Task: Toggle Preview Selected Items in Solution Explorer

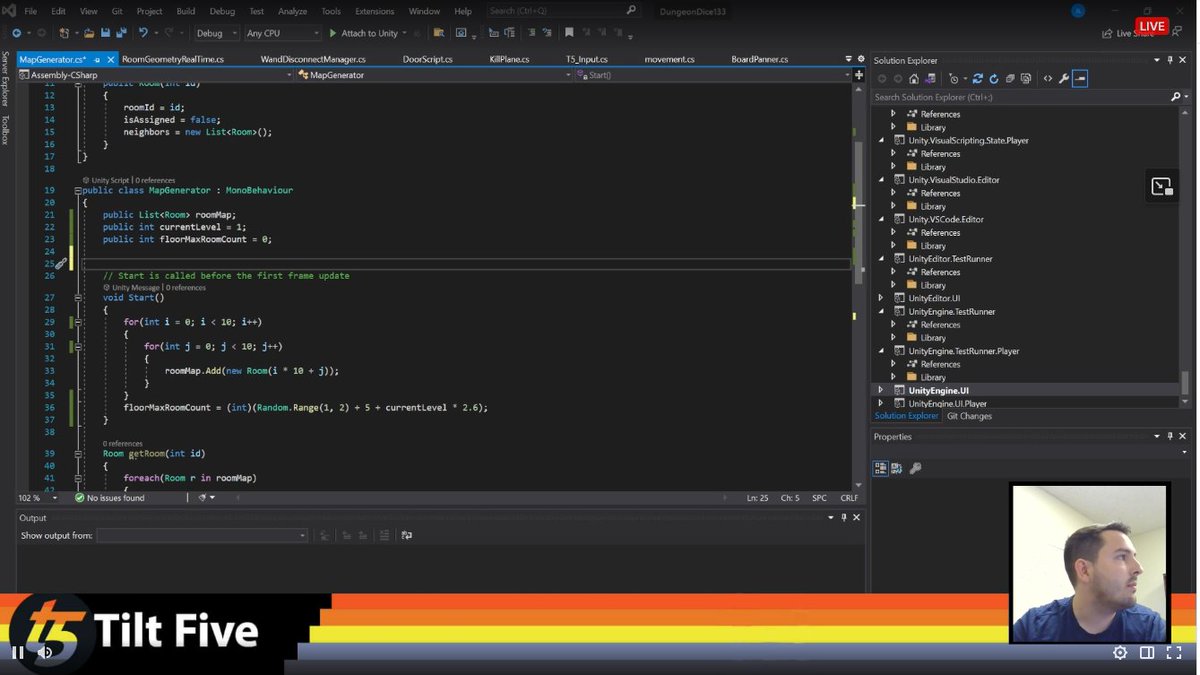Action: click(1080, 78)
